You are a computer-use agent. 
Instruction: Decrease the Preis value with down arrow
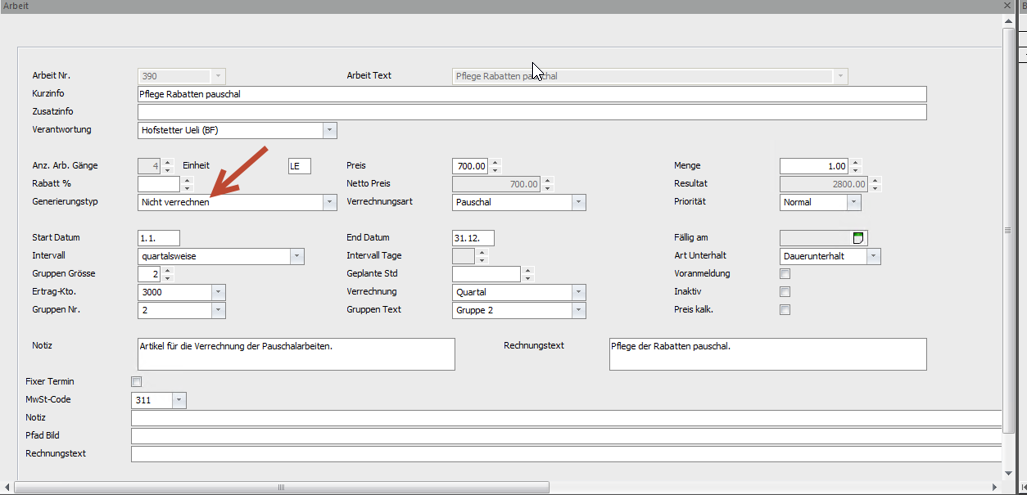click(x=496, y=170)
